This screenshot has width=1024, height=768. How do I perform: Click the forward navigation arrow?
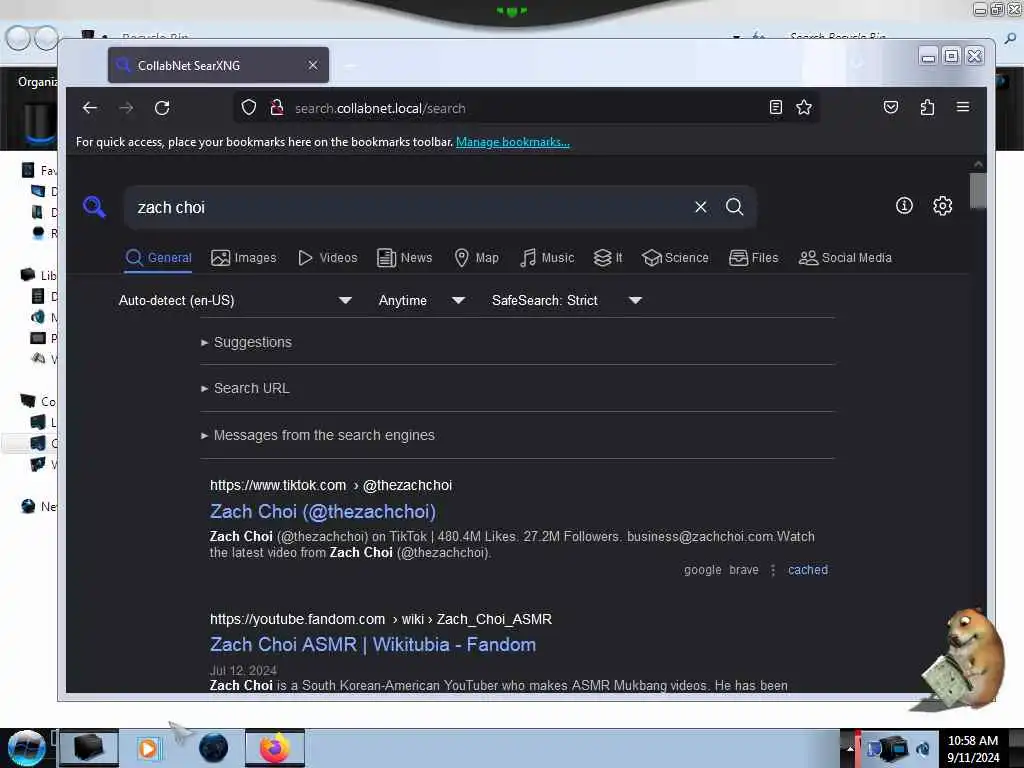click(x=126, y=108)
